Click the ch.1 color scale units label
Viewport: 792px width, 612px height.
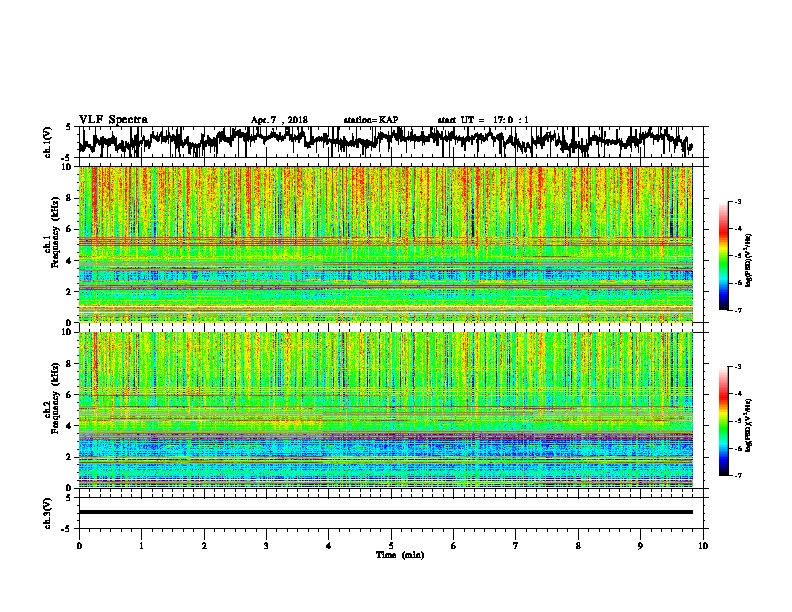coord(749,261)
